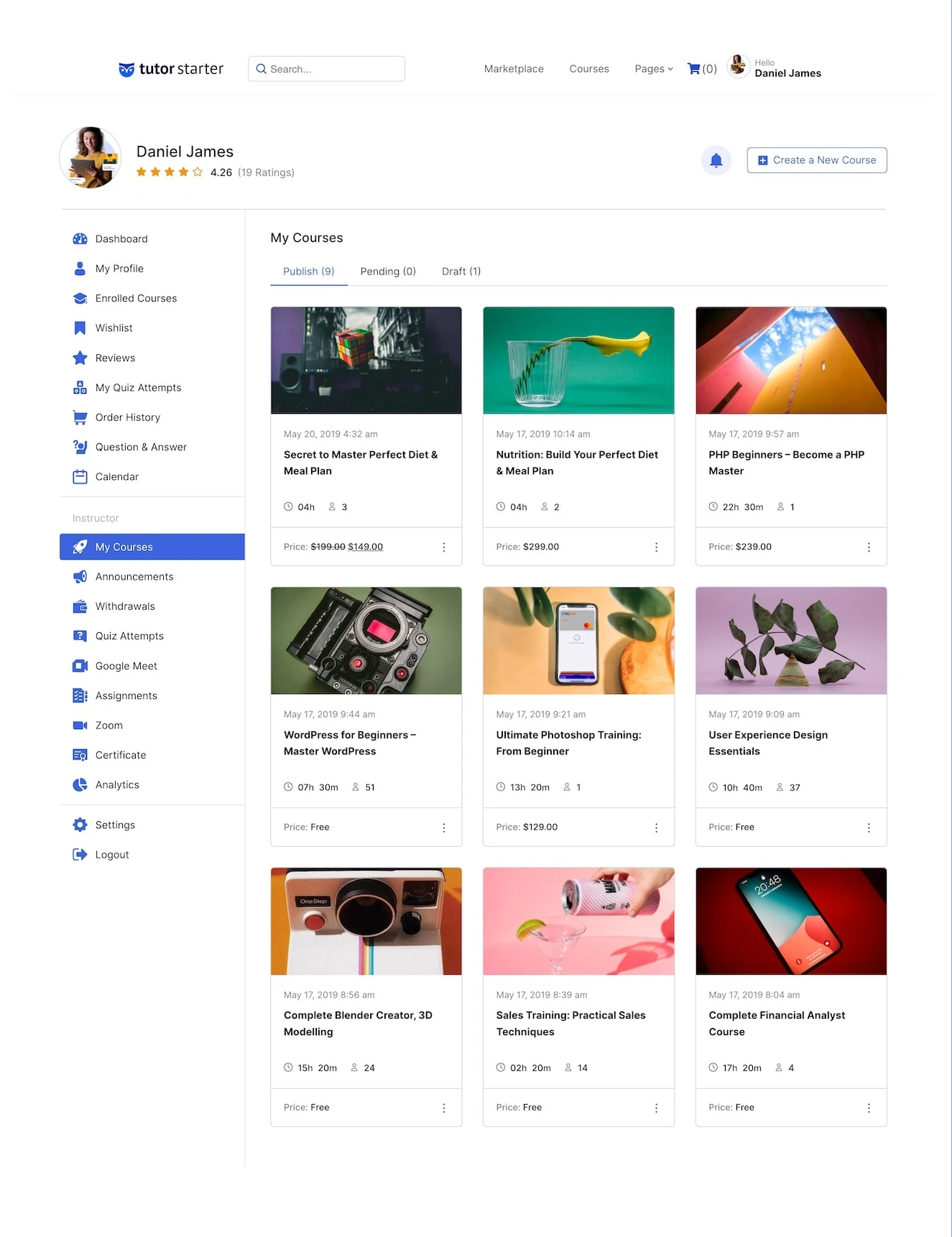Open options menu for Ultimate Photoshop Training

656,828
